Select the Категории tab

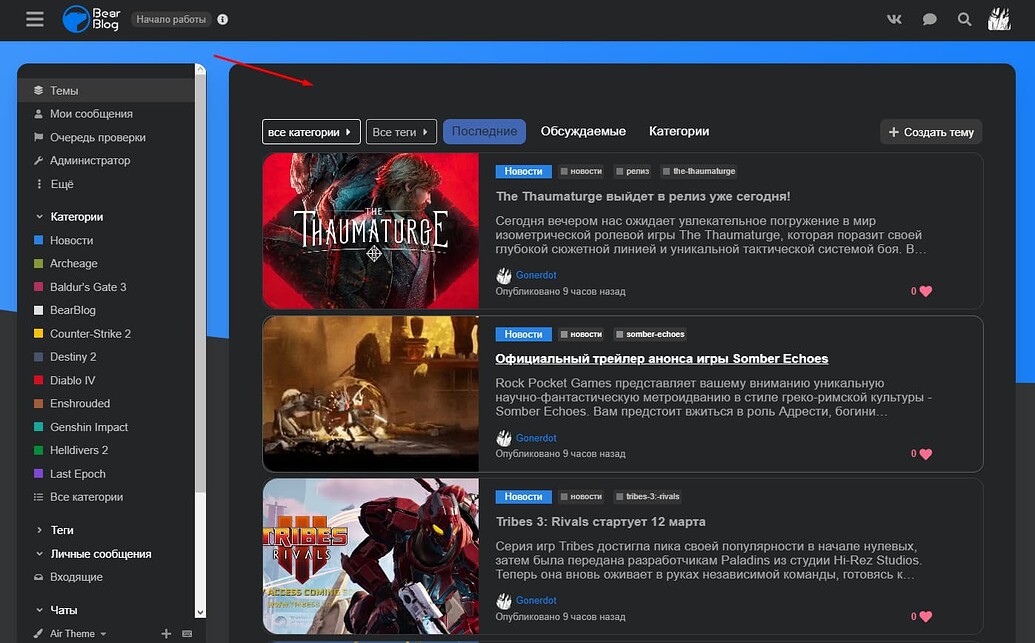tap(679, 131)
